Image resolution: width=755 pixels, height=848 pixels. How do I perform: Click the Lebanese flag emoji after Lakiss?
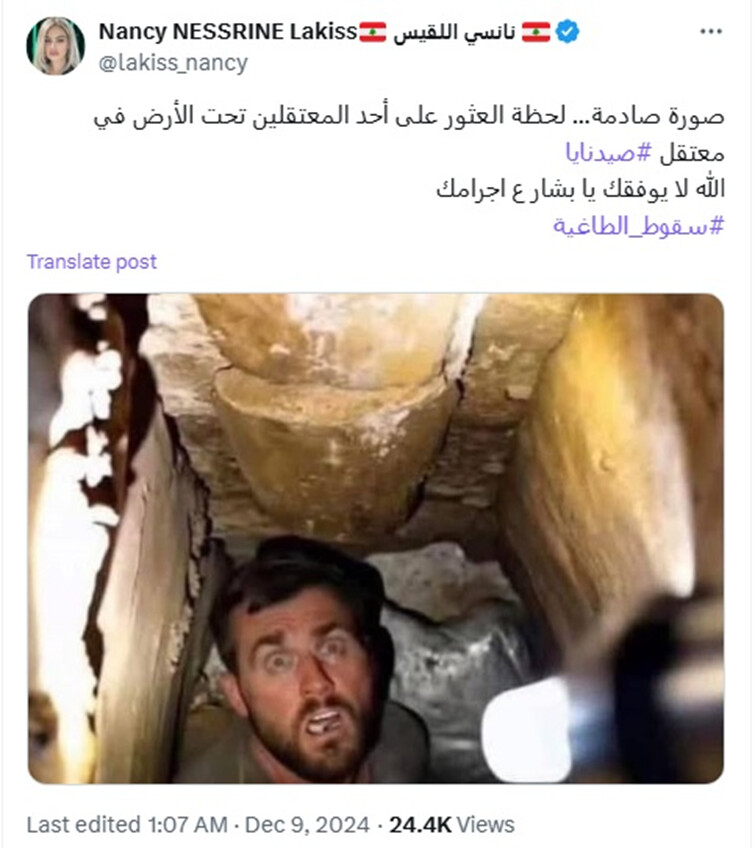(373, 32)
